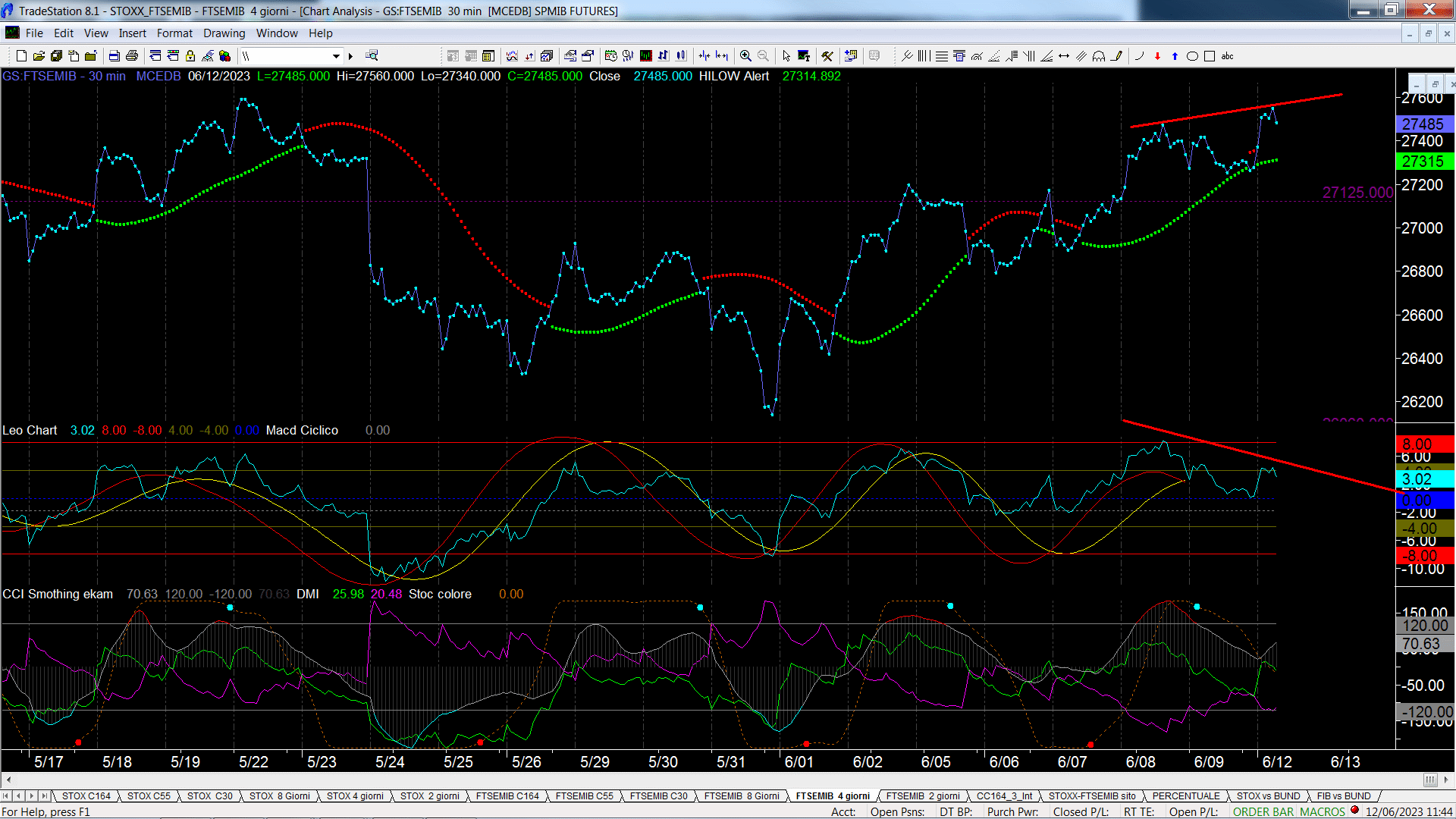Click the hammer and wrench tools icon
This screenshot has height=819, width=1456.
pos(827,56)
